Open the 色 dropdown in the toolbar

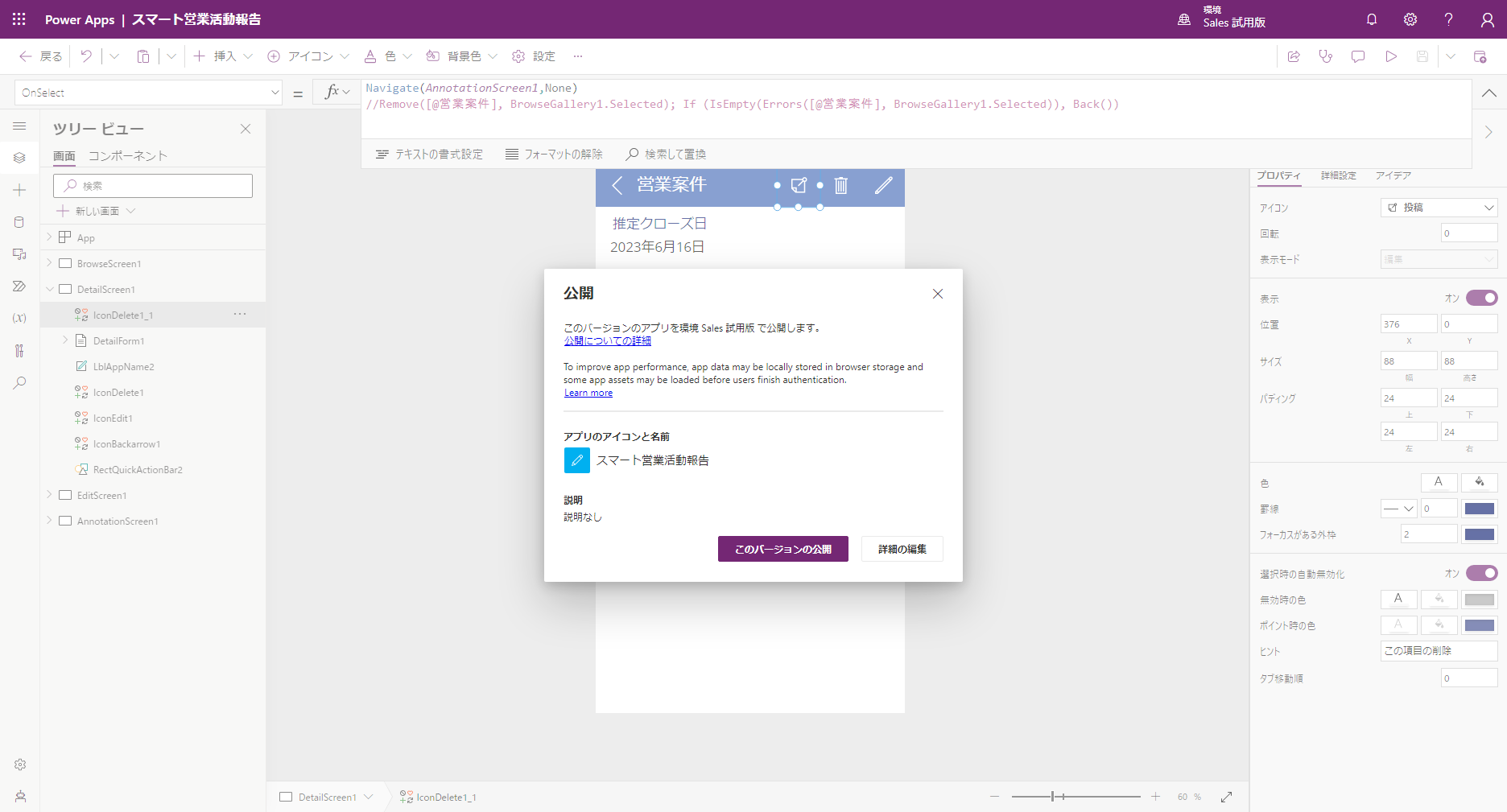[x=407, y=56]
